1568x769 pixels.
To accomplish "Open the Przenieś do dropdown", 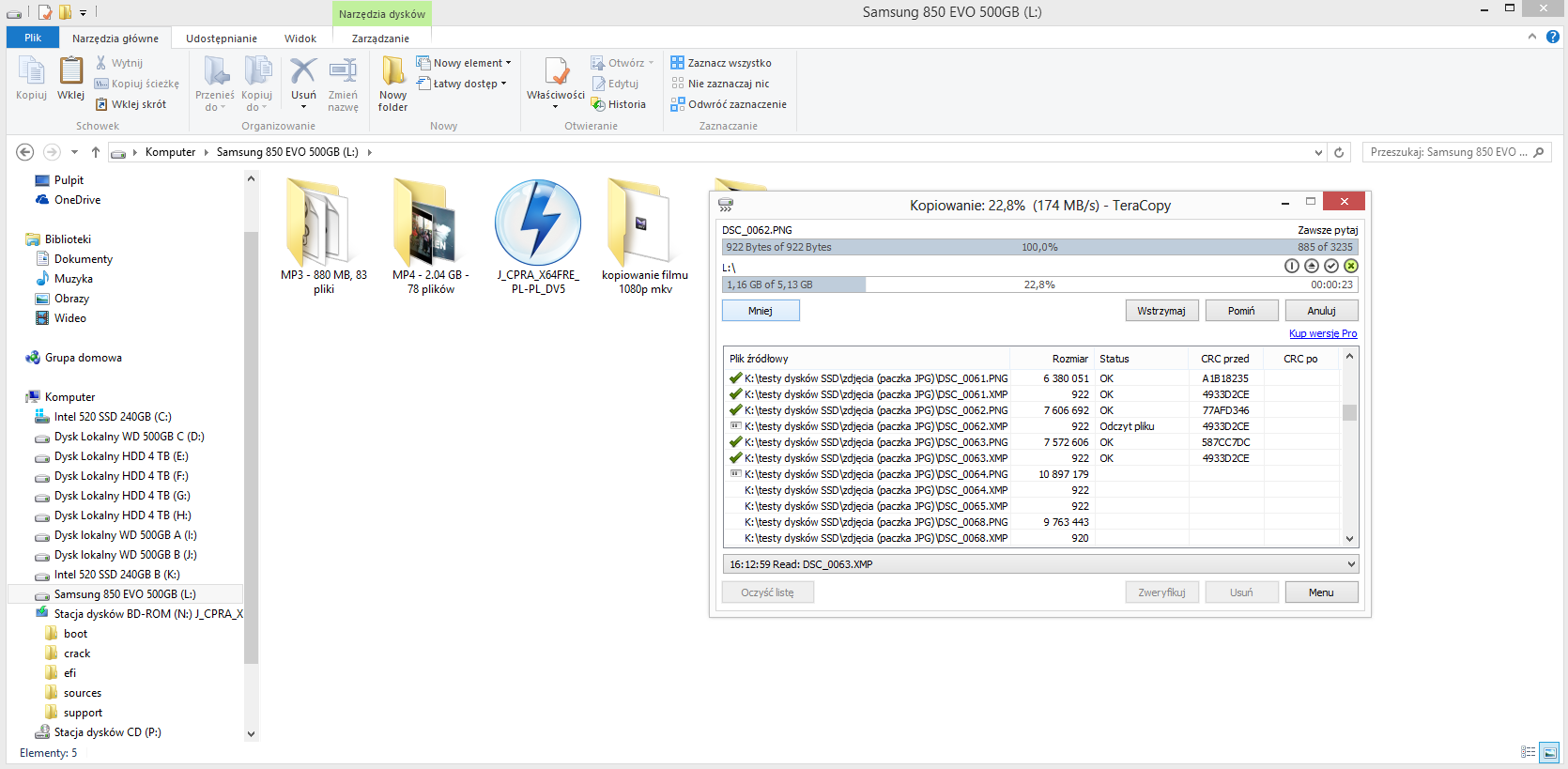I will (215, 83).
